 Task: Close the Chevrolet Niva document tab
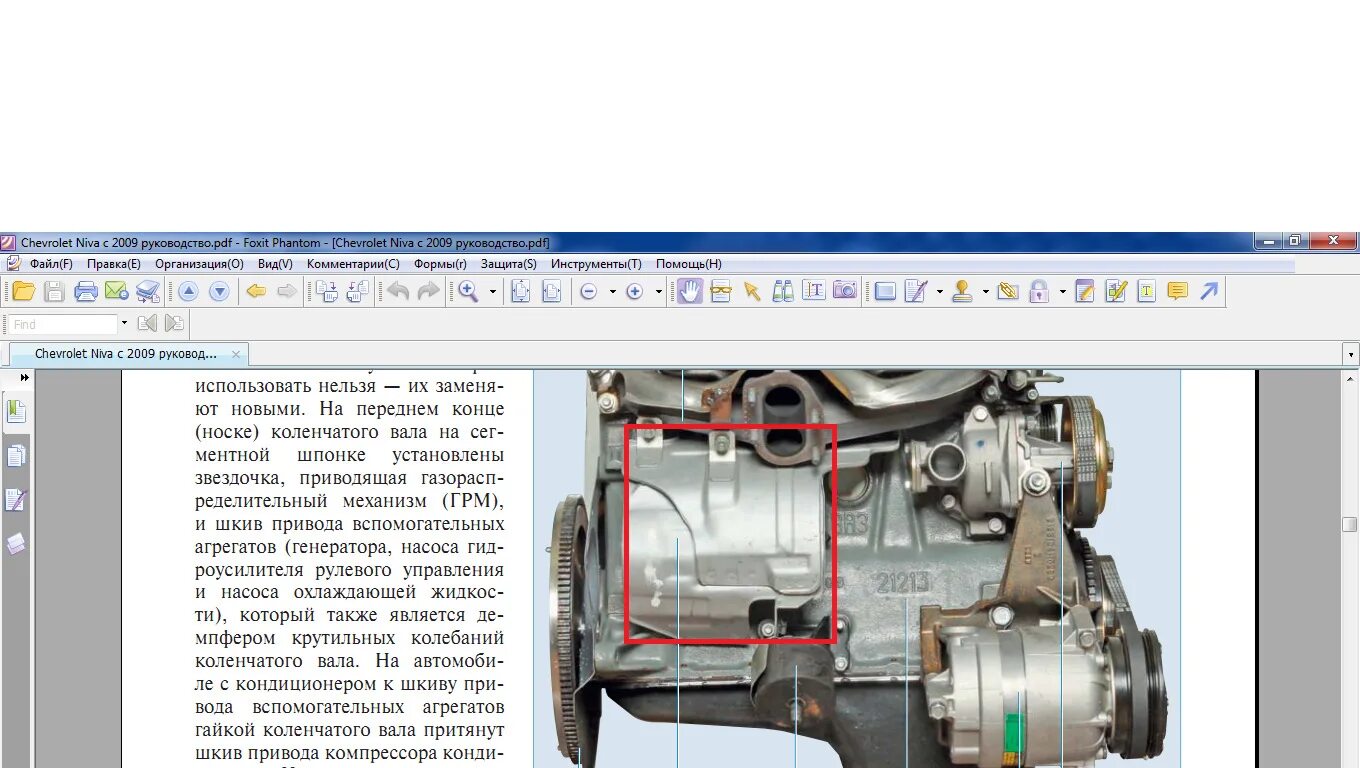236,354
